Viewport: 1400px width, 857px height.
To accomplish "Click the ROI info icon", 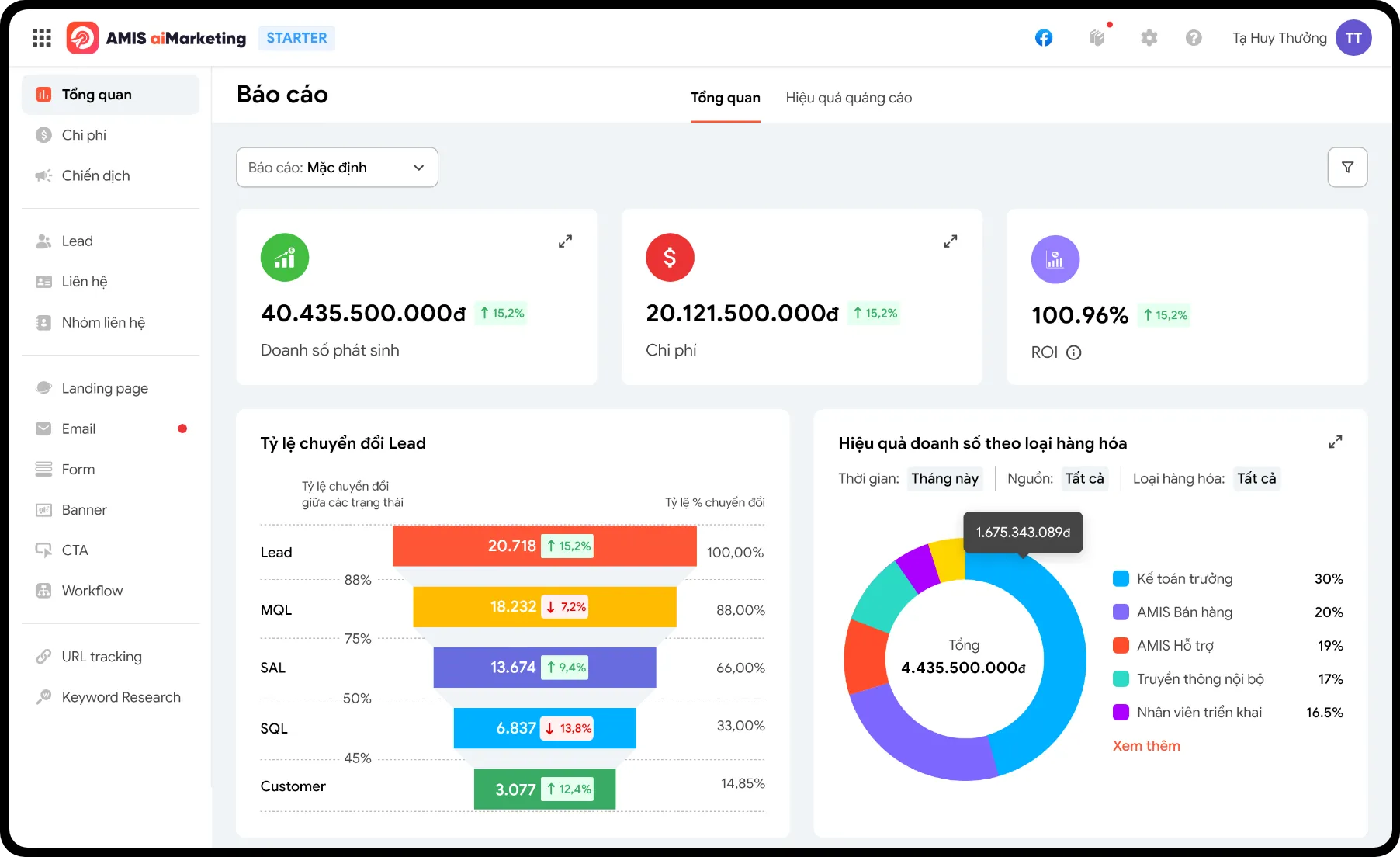I will (x=1074, y=352).
